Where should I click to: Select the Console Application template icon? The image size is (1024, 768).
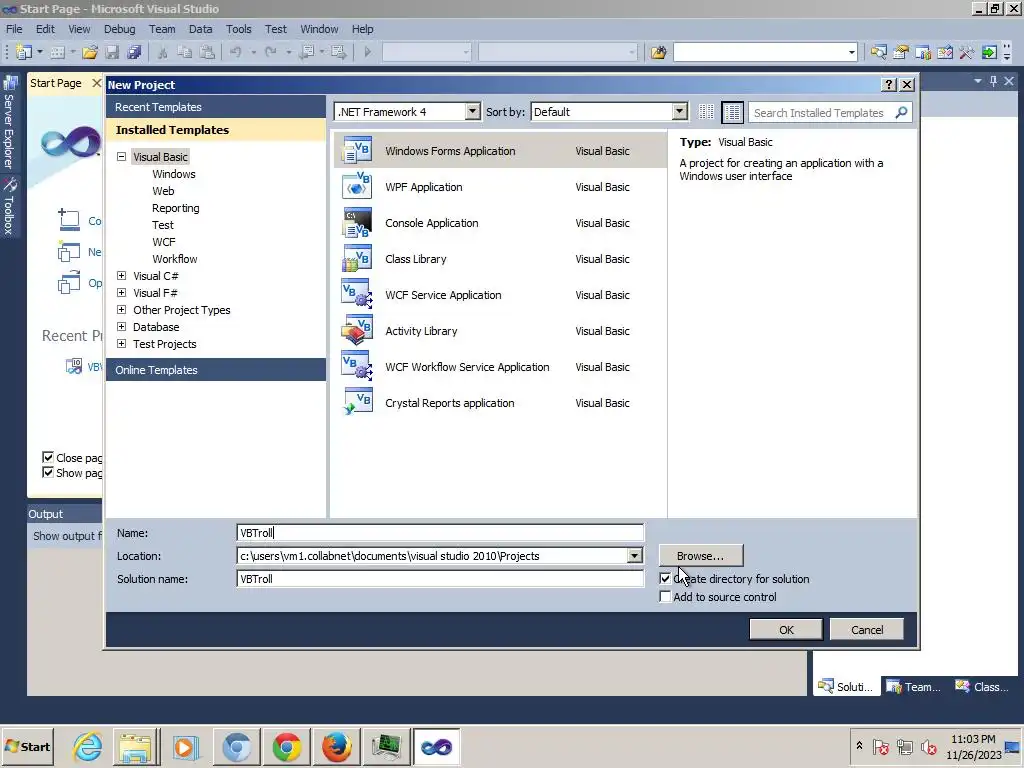pyautogui.click(x=357, y=223)
